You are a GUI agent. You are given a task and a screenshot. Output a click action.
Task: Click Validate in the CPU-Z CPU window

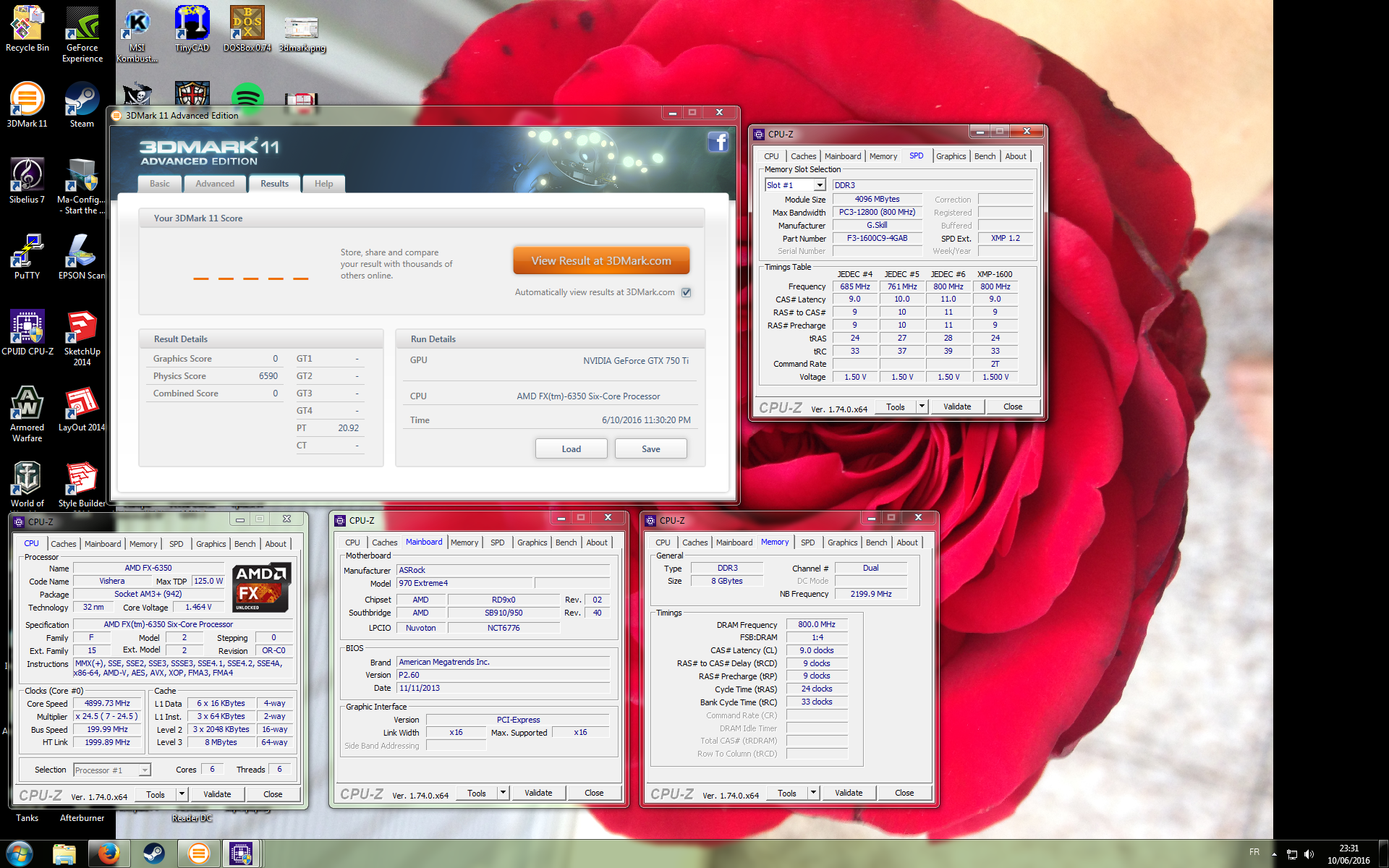pos(217,794)
